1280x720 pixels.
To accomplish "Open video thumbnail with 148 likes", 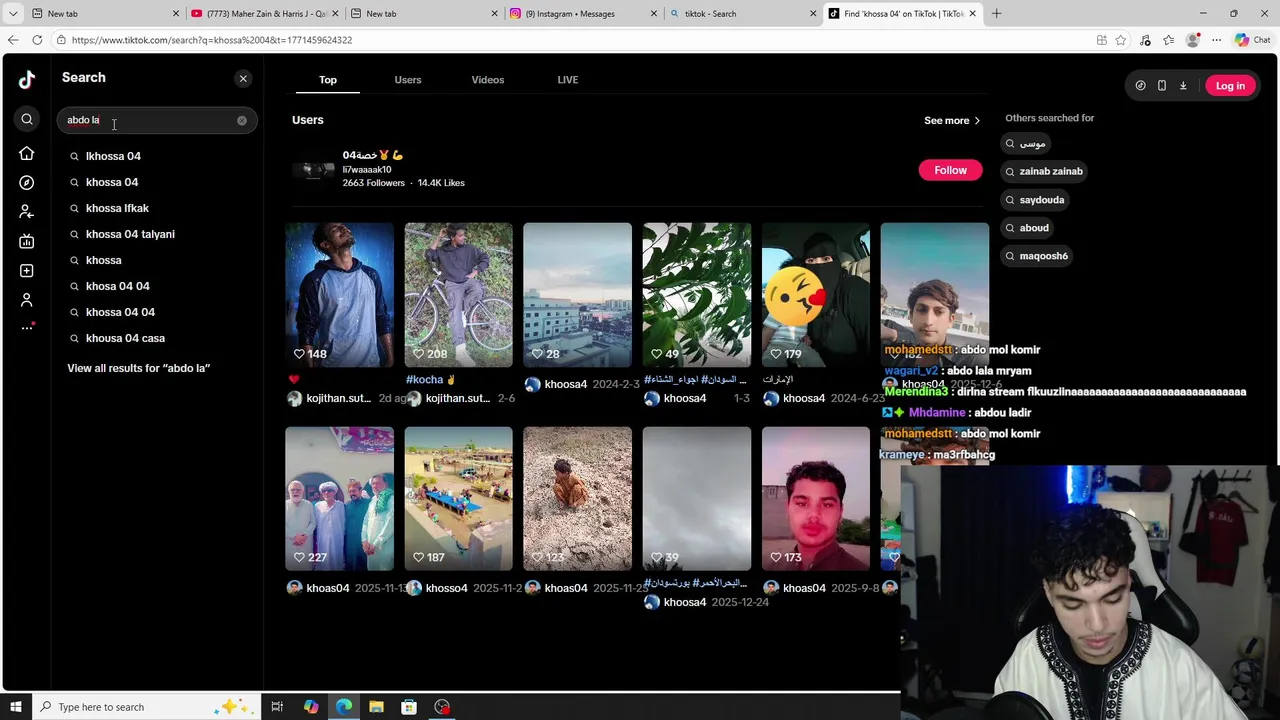I will click(339, 295).
